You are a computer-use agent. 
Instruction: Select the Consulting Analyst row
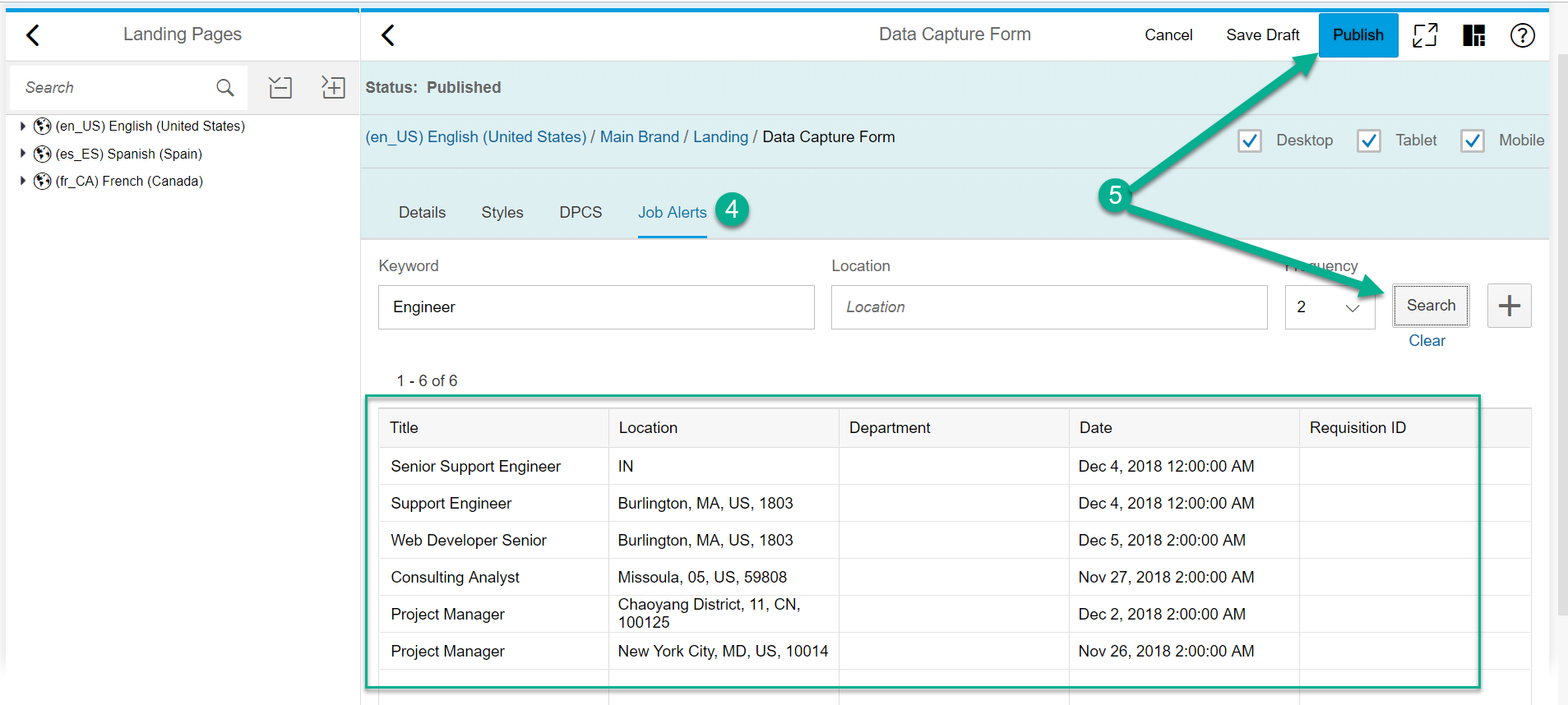[x=955, y=577]
